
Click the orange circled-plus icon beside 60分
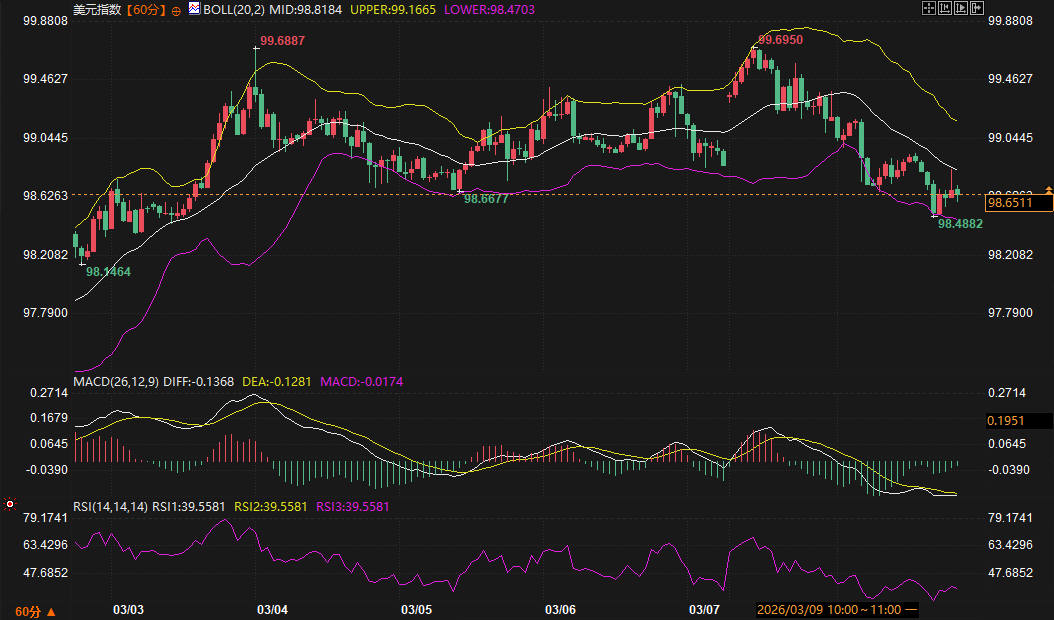click(x=176, y=9)
